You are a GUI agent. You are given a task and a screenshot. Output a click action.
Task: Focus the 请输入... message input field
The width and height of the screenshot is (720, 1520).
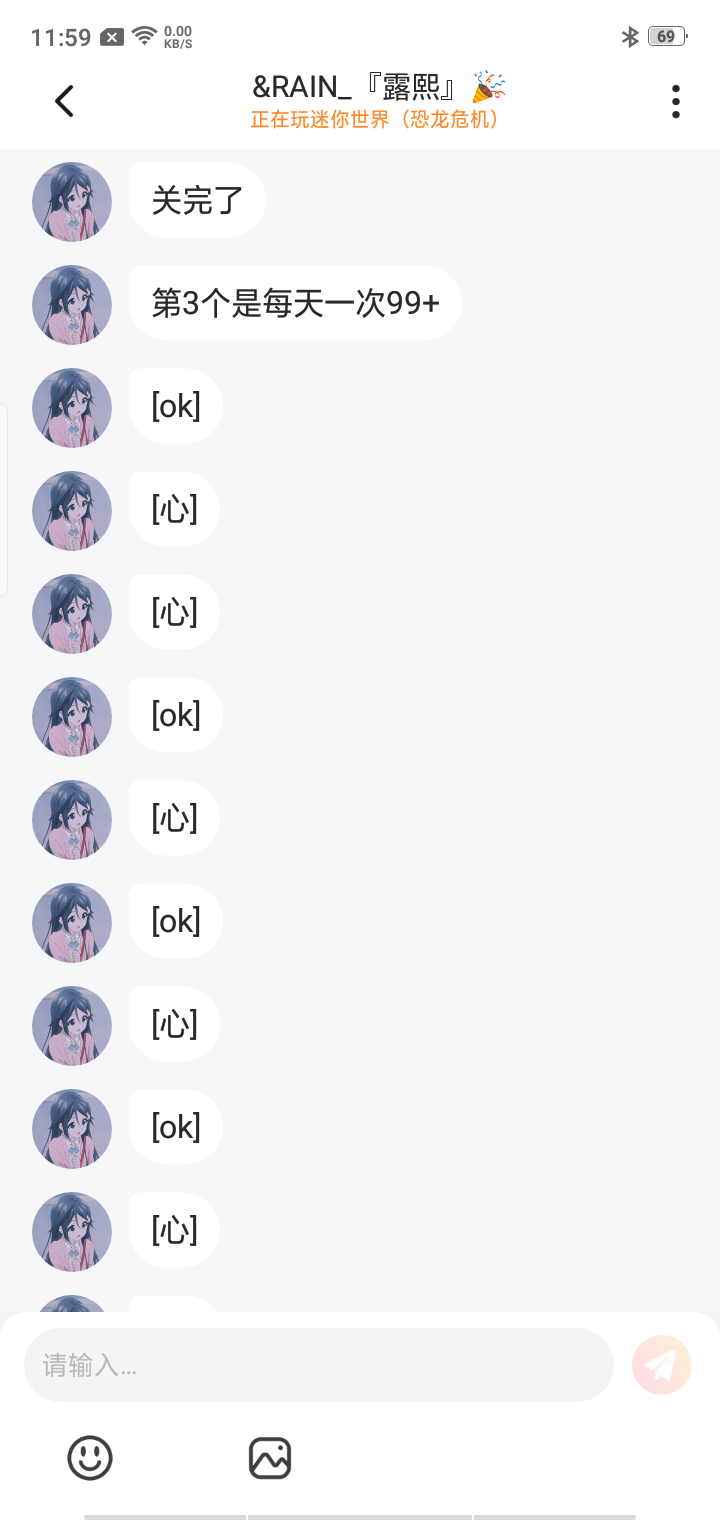[318, 1365]
